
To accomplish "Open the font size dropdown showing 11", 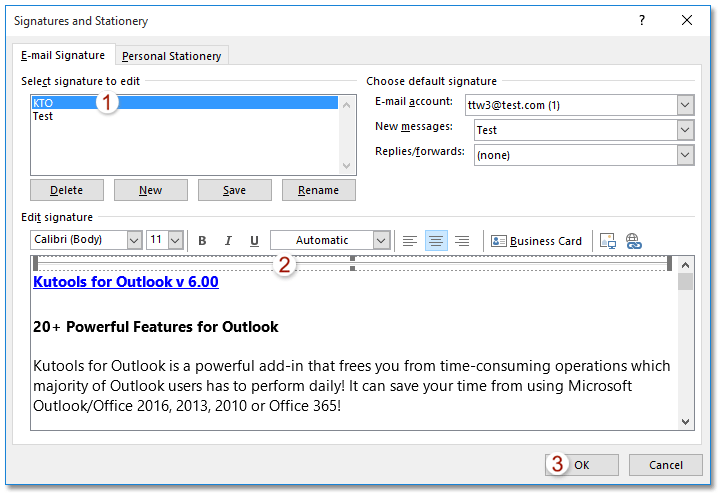I will pyautogui.click(x=176, y=240).
